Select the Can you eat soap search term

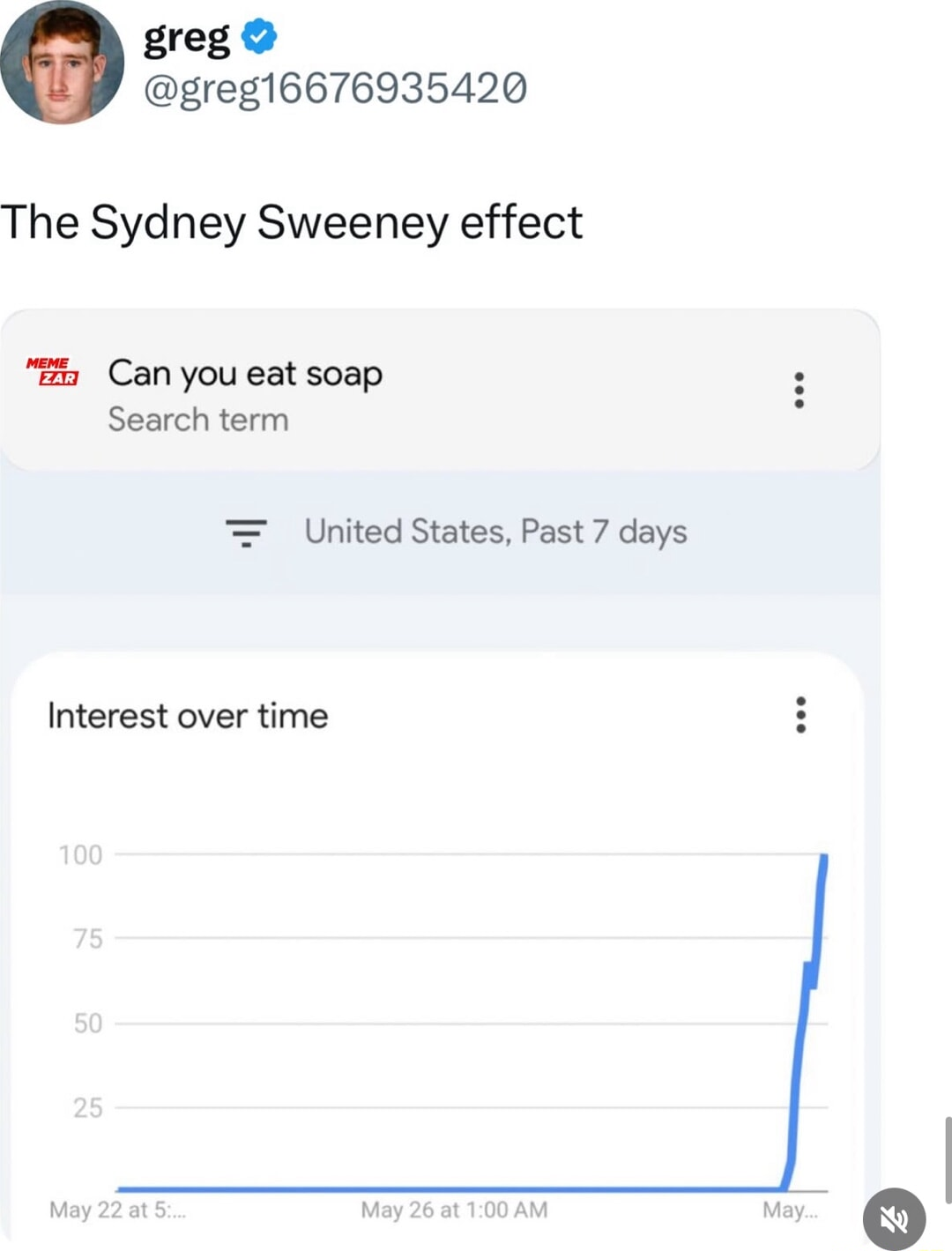click(245, 375)
